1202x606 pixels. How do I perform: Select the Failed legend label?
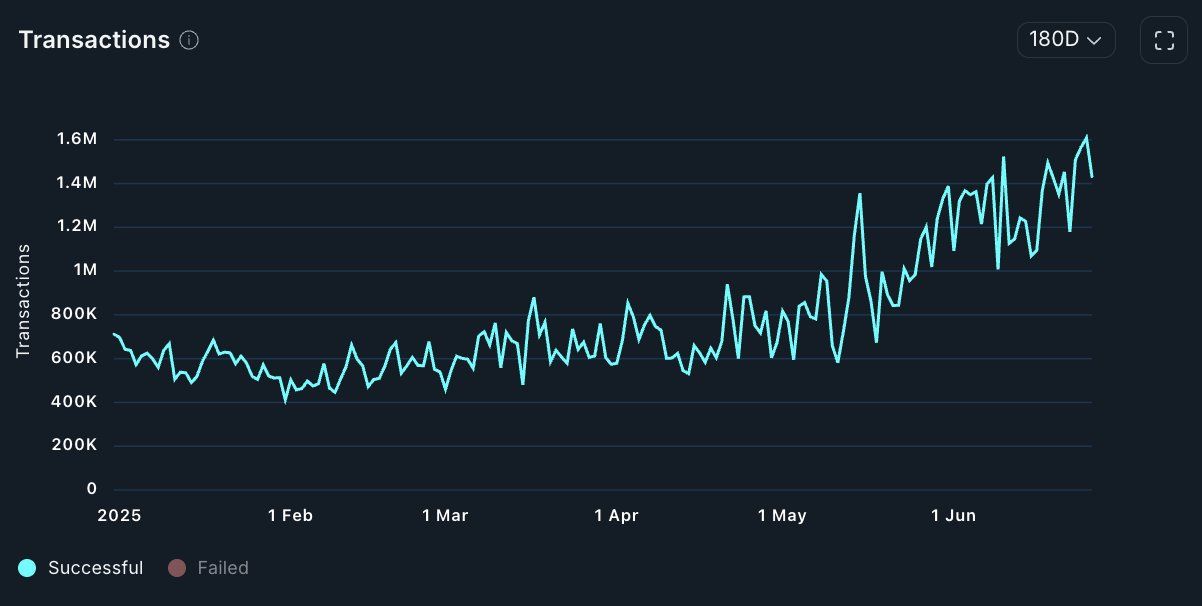click(x=222, y=567)
